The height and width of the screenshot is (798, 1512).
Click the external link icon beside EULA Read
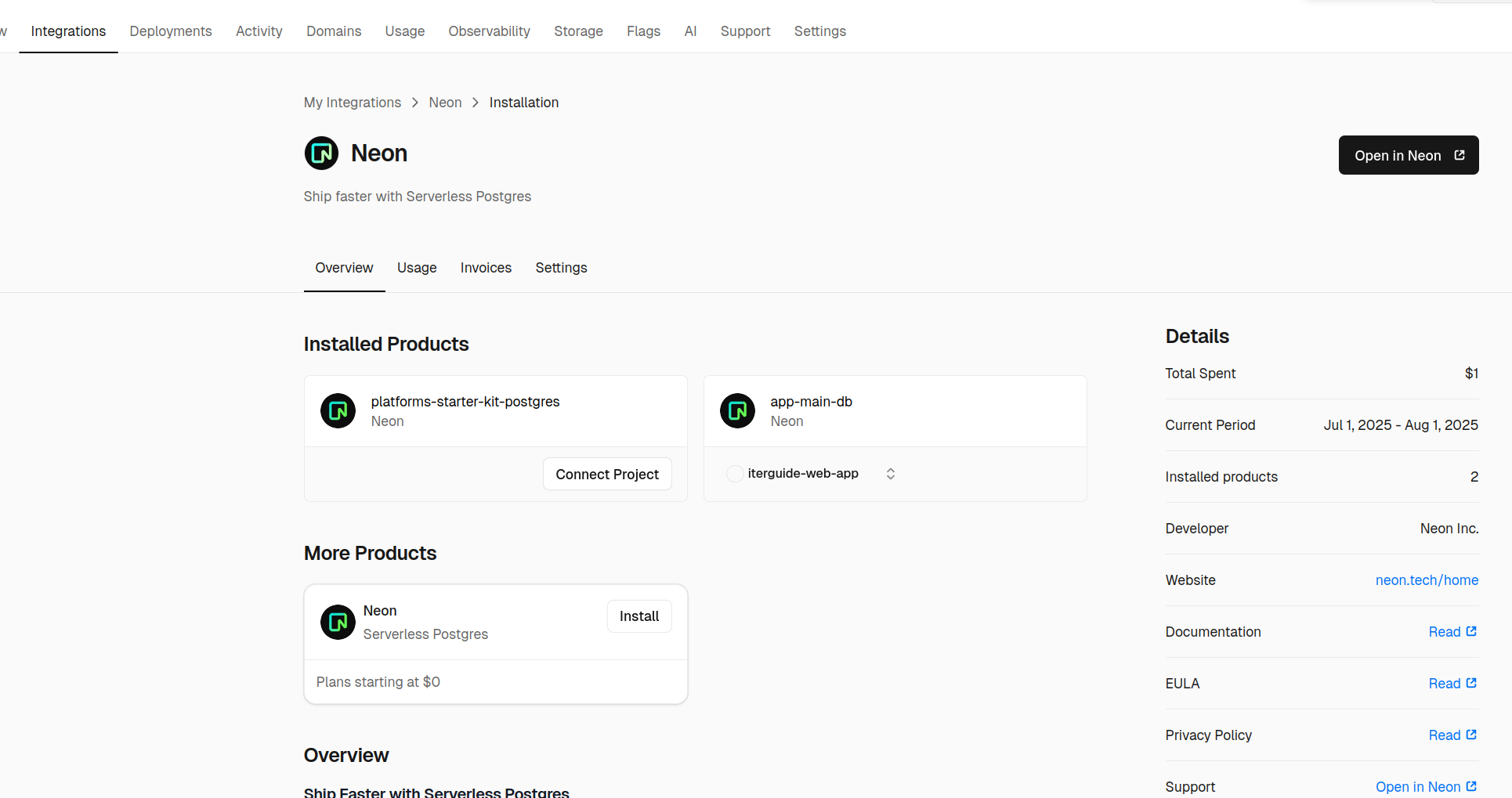(x=1471, y=683)
